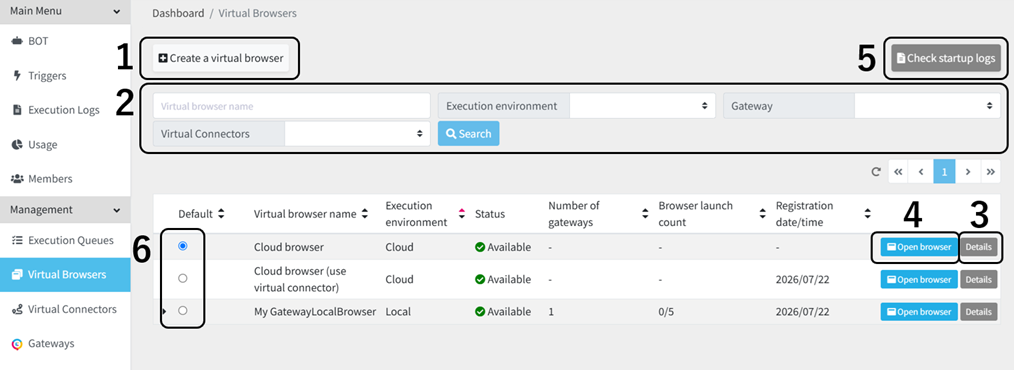This screenshot has height=370, width=1014.
Task: Open browser for My GatewayLocalBrowser
Action: [919, 312]
